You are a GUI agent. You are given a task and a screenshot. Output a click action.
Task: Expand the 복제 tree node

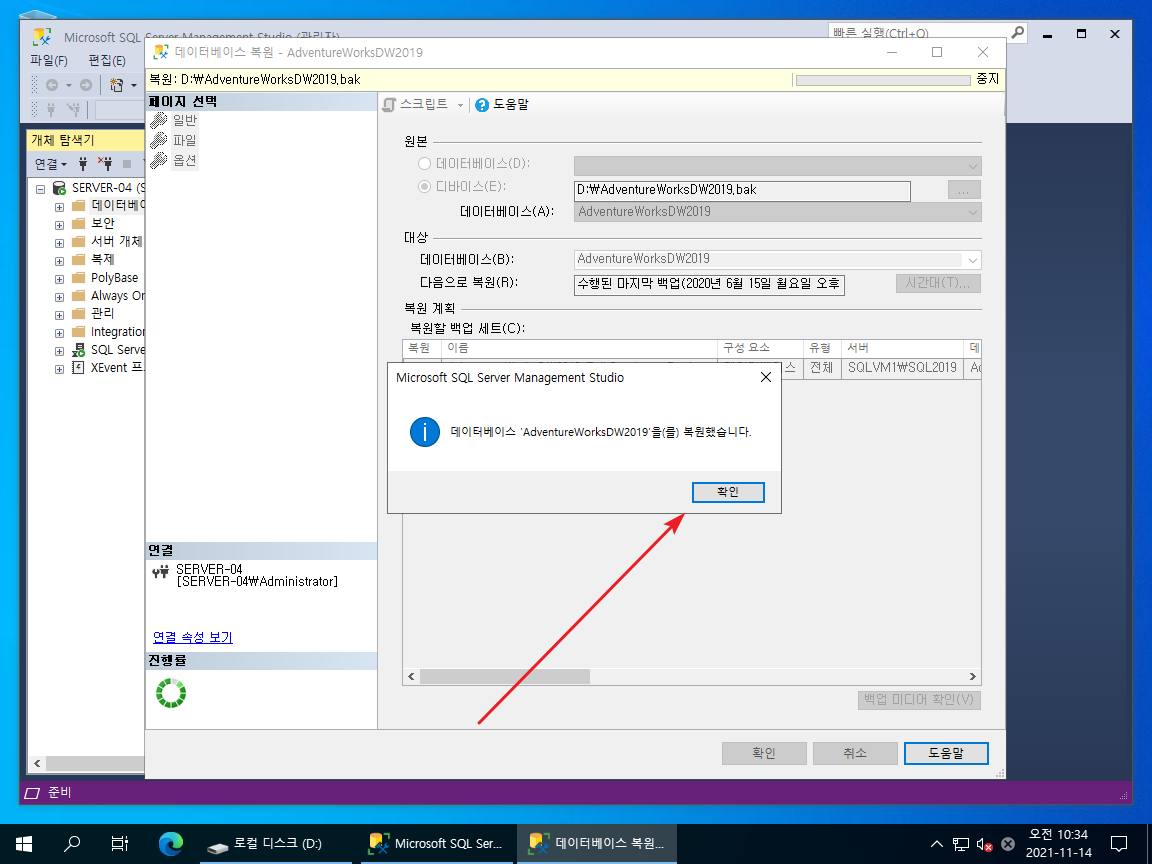coord(60,261)
